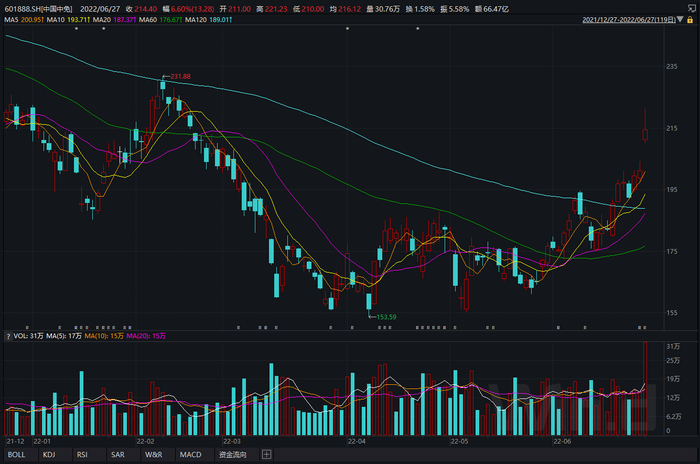700x464 pixels.
Task: Click the 601888.SH stock code title
Action: 41,7
